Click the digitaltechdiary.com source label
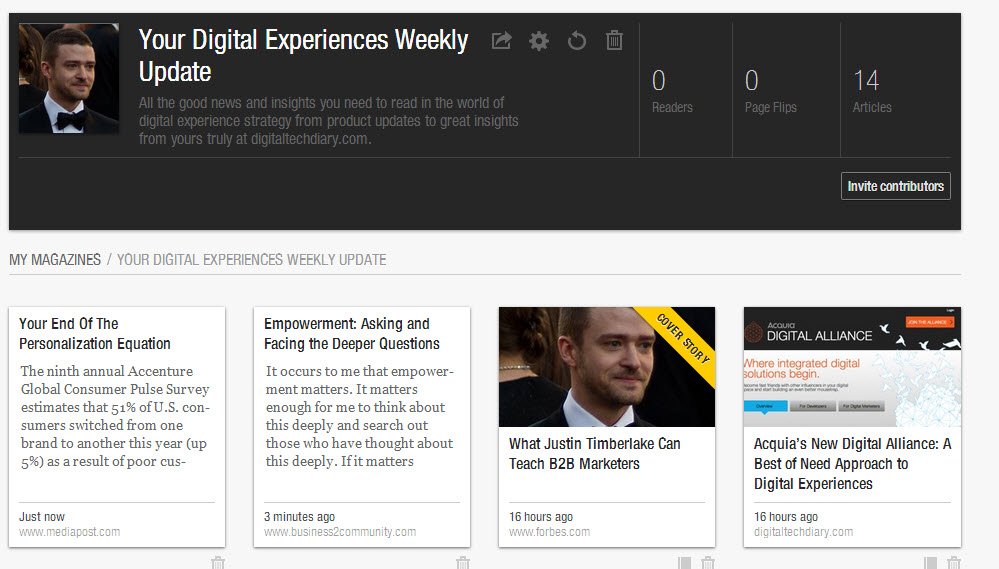Viewport: 999px width, 569px height. 803,532
